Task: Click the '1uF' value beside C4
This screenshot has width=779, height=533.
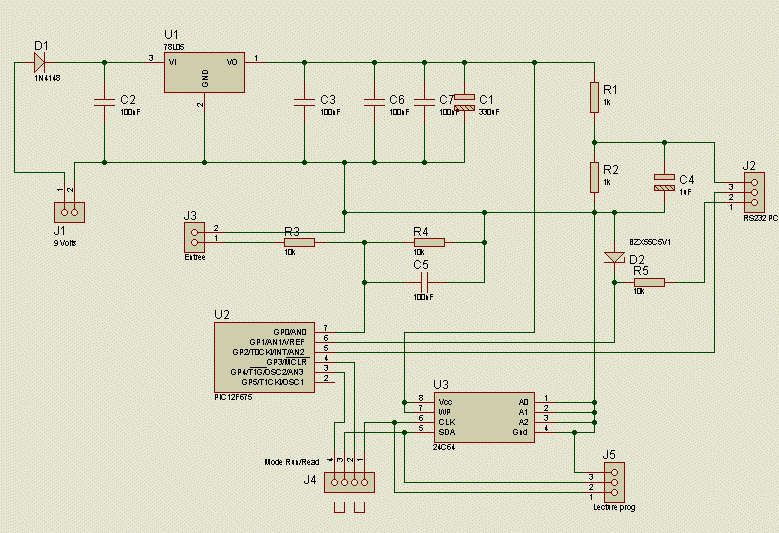Action: 685,192
